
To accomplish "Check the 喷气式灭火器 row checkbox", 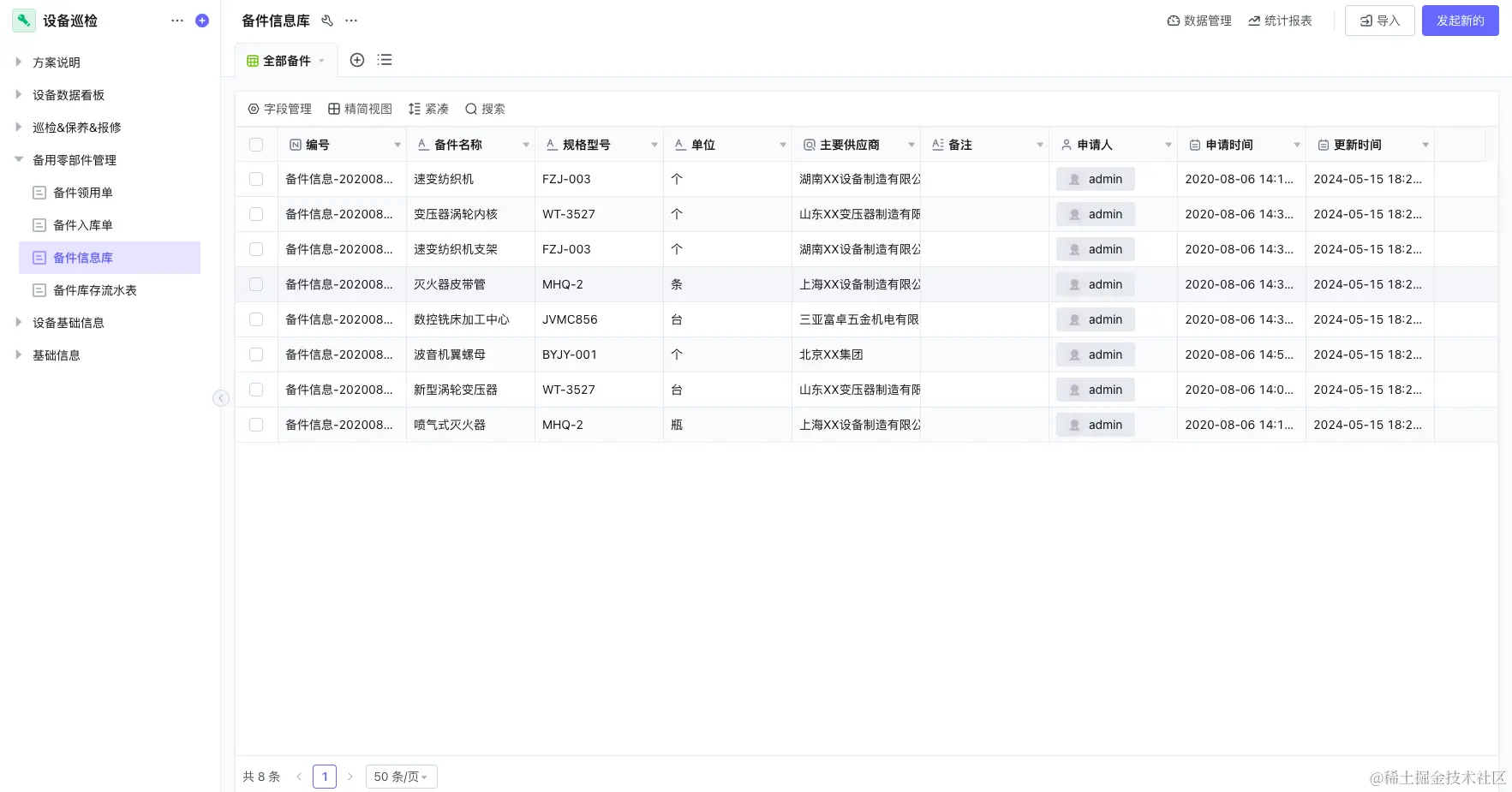I will point(256,425).
